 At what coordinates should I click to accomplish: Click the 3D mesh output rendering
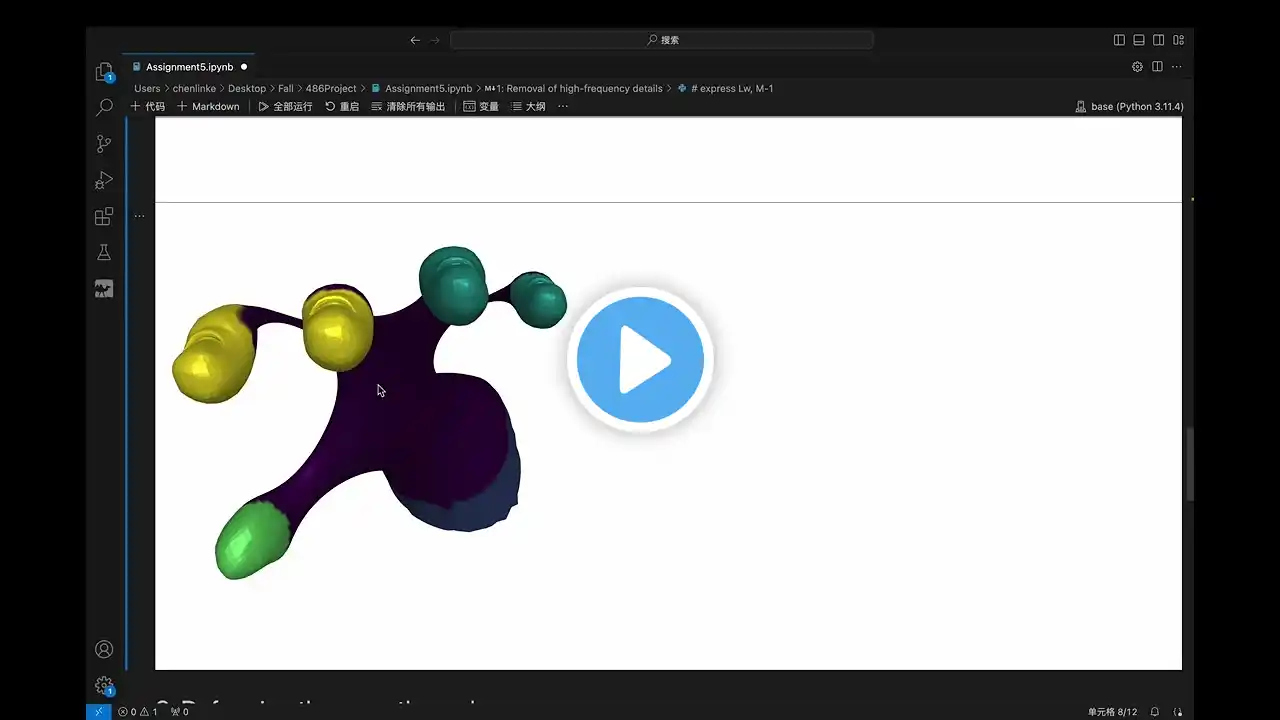coord(369,411)
